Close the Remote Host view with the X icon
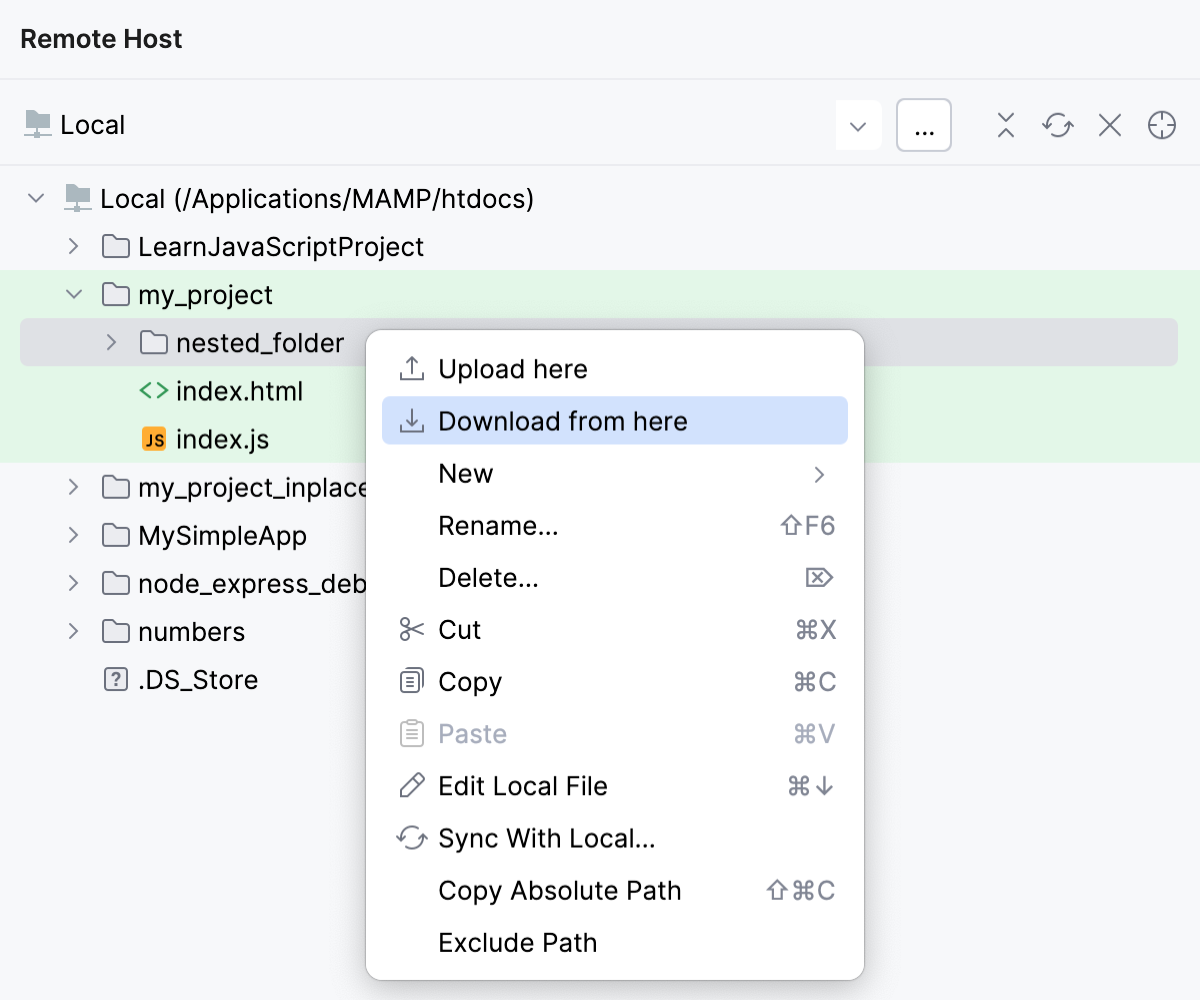The height and width of the screenshot is (1000, 1200). (1109, 125)
